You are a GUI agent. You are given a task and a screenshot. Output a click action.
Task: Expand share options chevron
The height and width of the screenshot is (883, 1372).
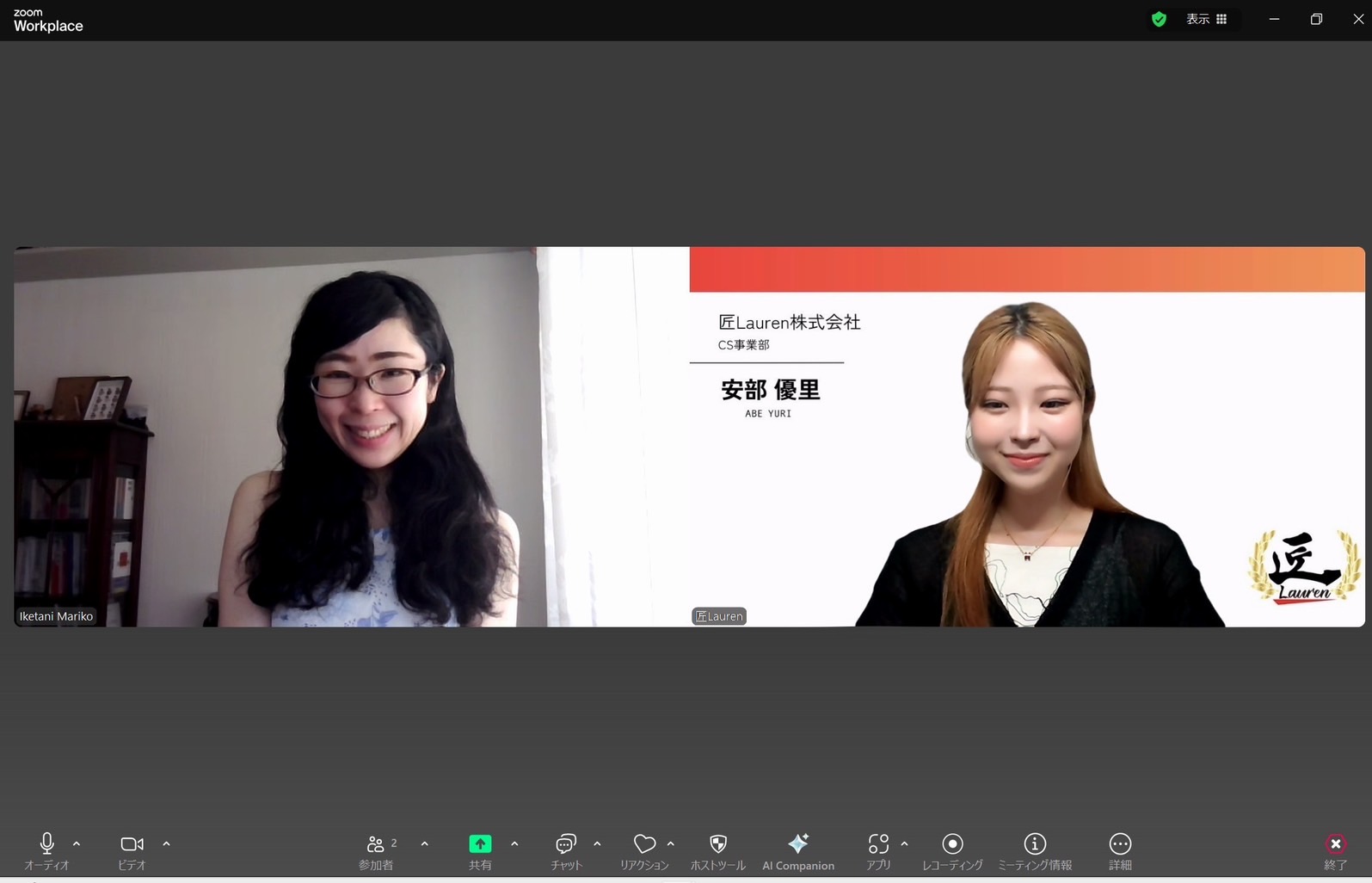click(514, 844)
